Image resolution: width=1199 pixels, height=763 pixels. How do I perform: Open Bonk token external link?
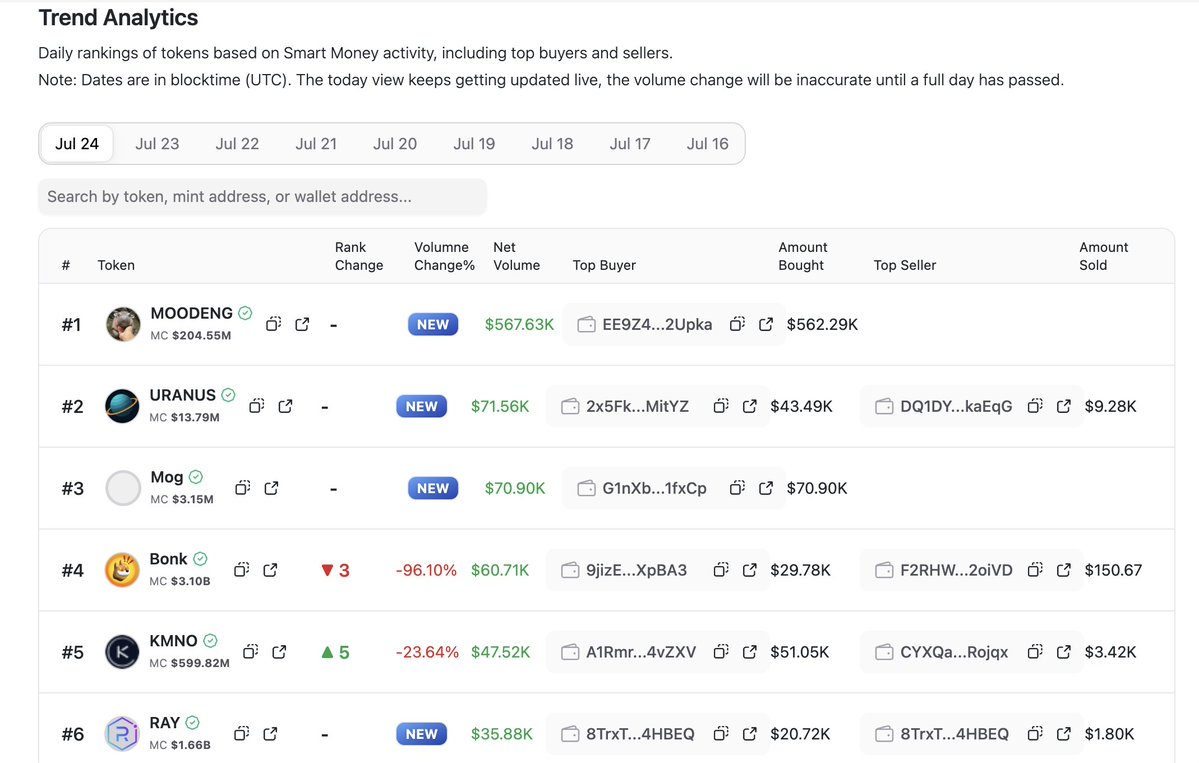pyautogui.click(x=270, y=570)
